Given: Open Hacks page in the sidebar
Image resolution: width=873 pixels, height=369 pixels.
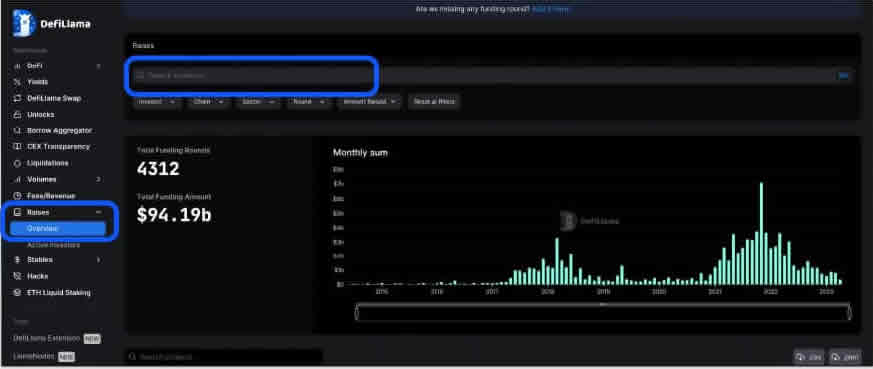Looking at the screenshot, I should pos(37,276).
